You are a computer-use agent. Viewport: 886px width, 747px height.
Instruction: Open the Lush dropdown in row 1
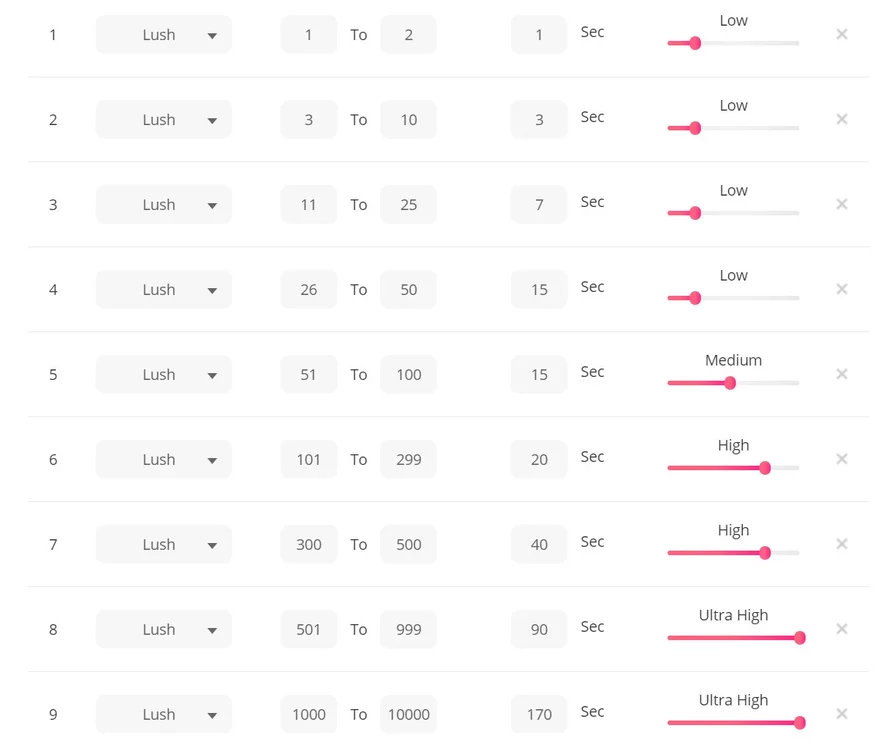coord(164,35)
